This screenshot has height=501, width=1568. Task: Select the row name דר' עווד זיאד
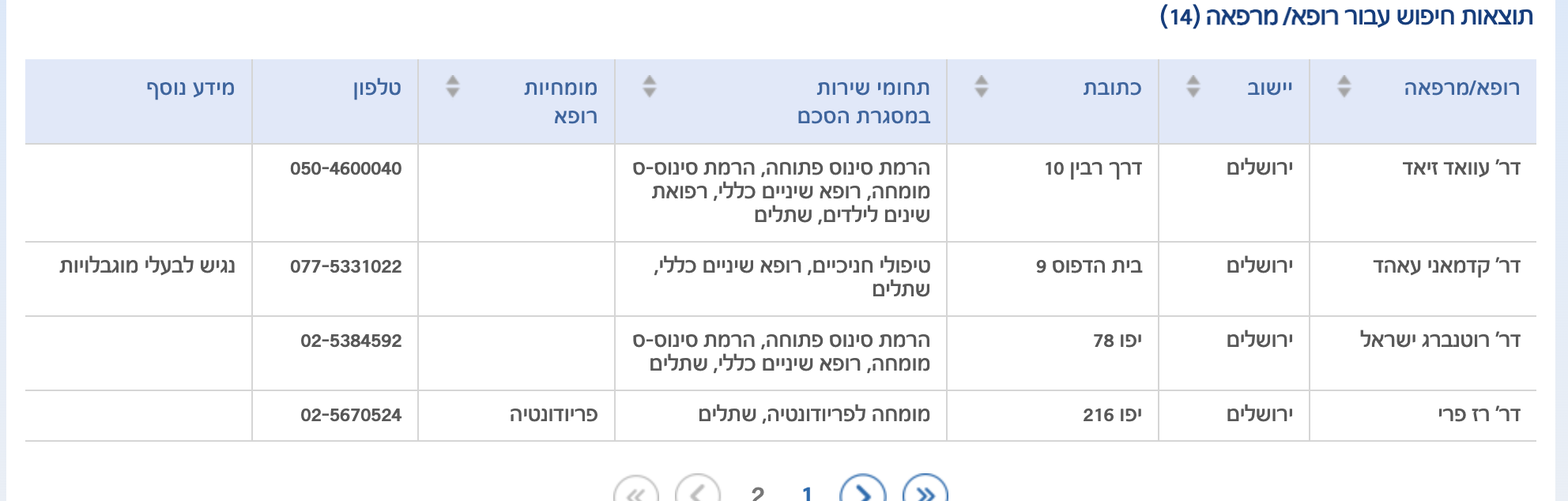coord(1461,168)
